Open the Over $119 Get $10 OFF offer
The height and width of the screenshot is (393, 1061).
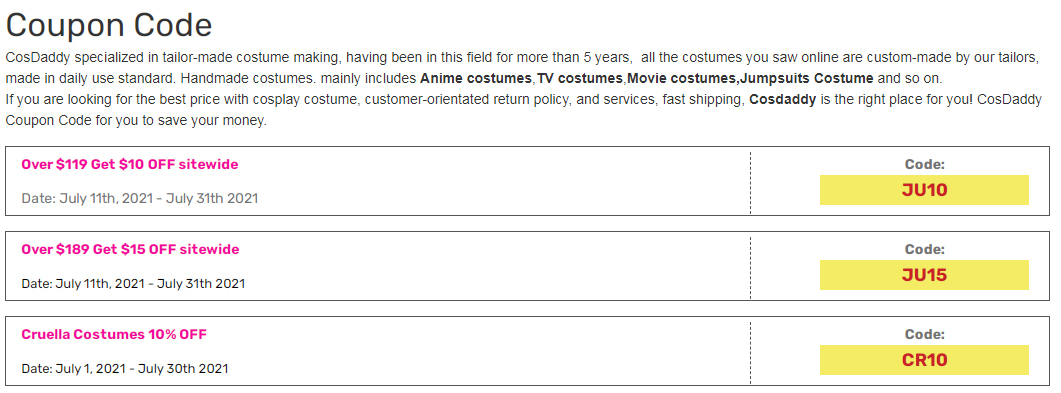[x=130, y=164]
